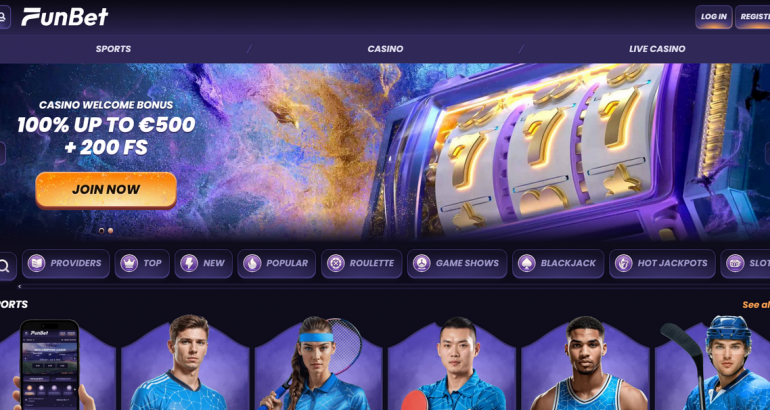770x410 pixels.
Task: Open the Hot Jackpots category
Action: click(x=662, y=264)
